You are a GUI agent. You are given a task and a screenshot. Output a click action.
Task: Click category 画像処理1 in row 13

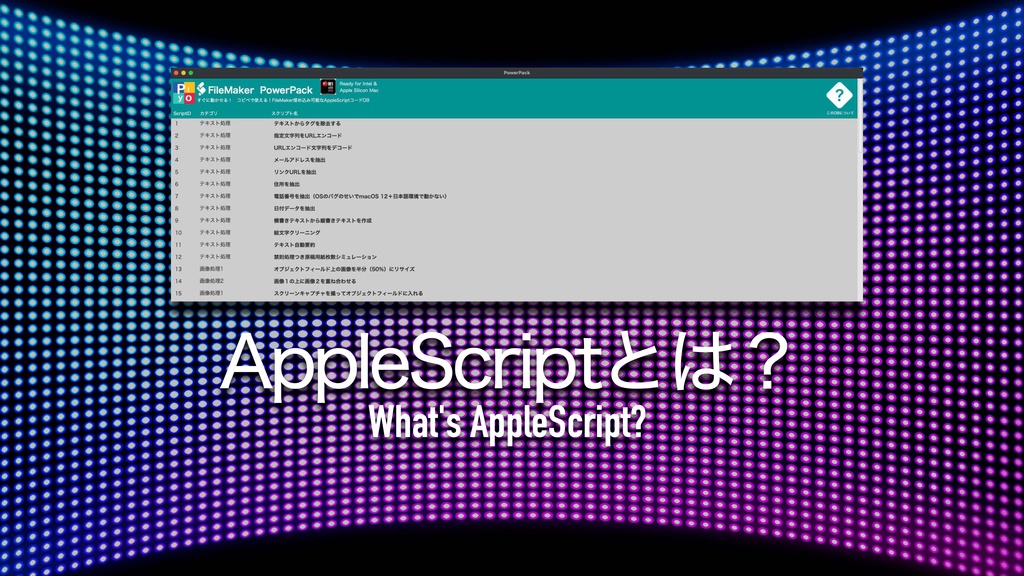(212, 269)
